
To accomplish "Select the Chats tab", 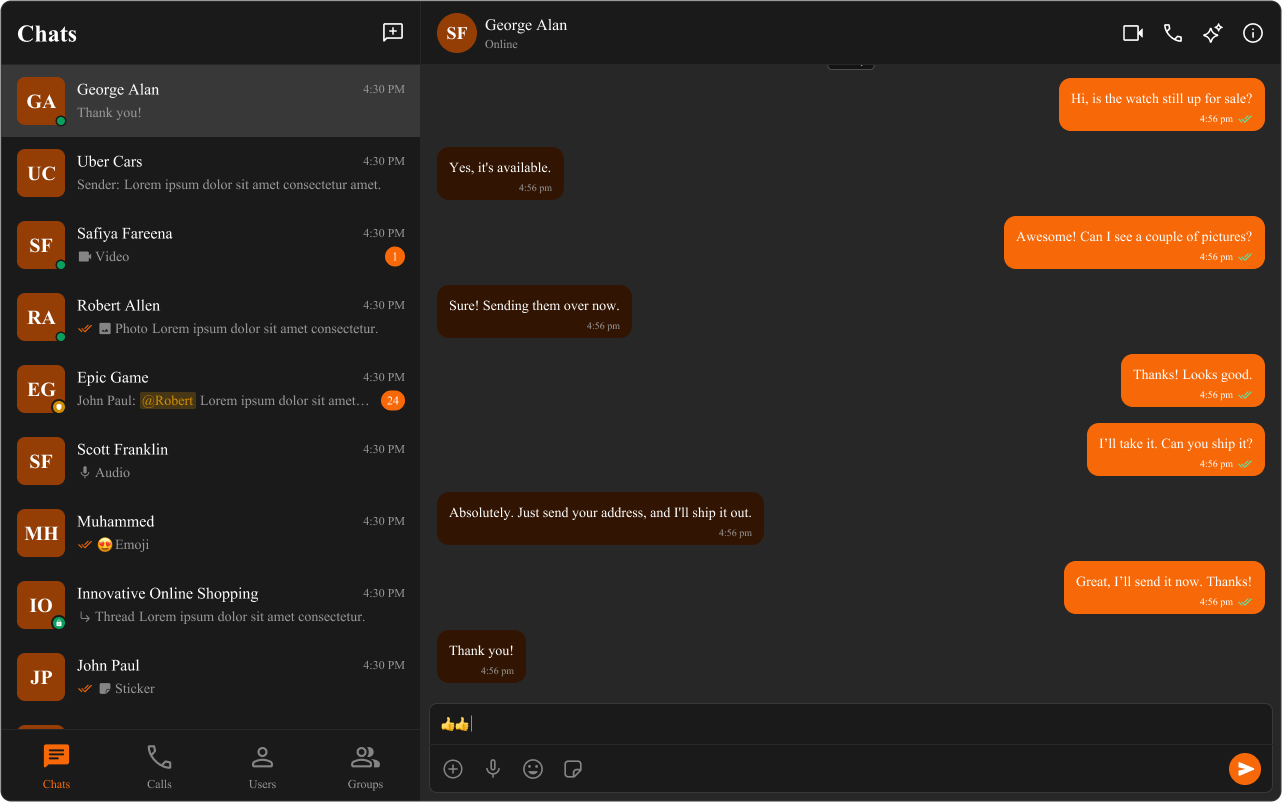I will point(56,767).
